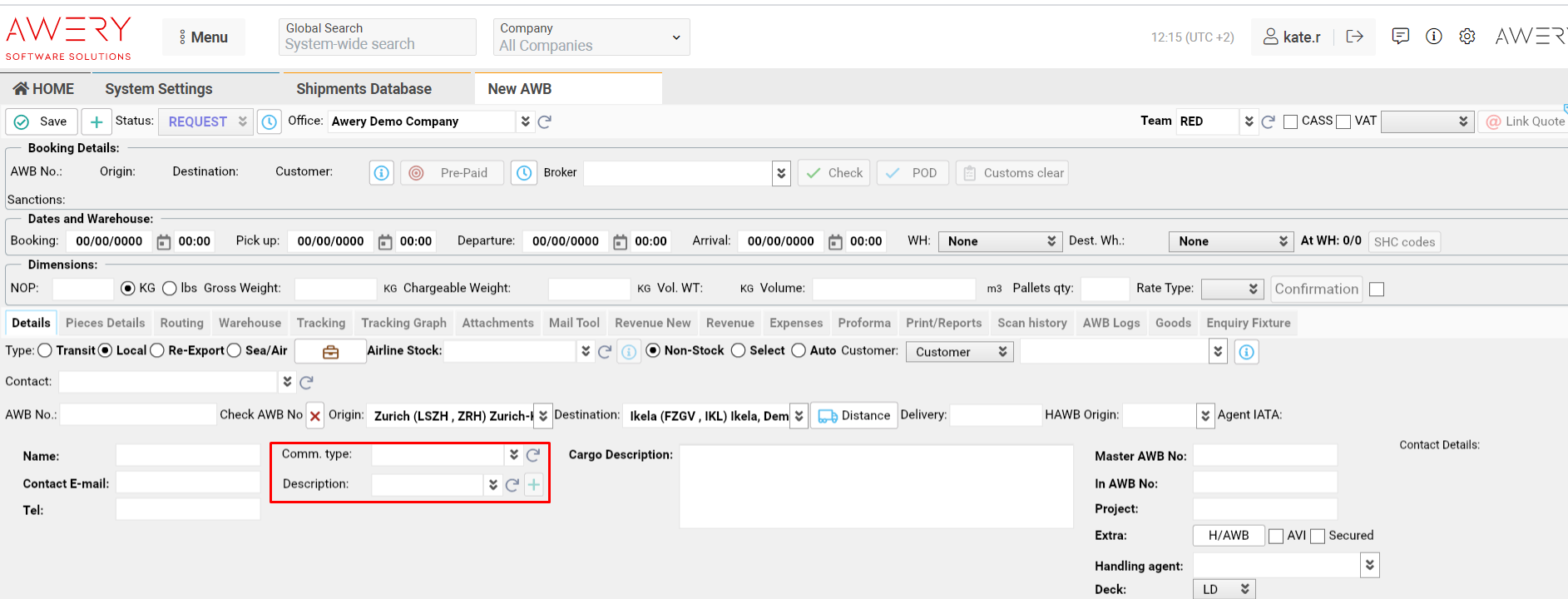Open the Routing tab
This screenshot has height=599, width=1568.
(x=181, y=323)
